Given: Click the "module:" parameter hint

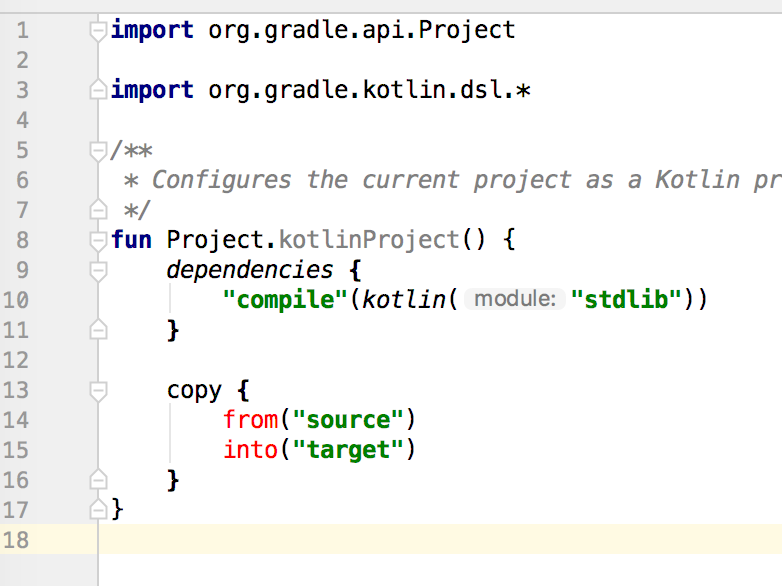Looking at the screenshot, I should click(515, 299).
